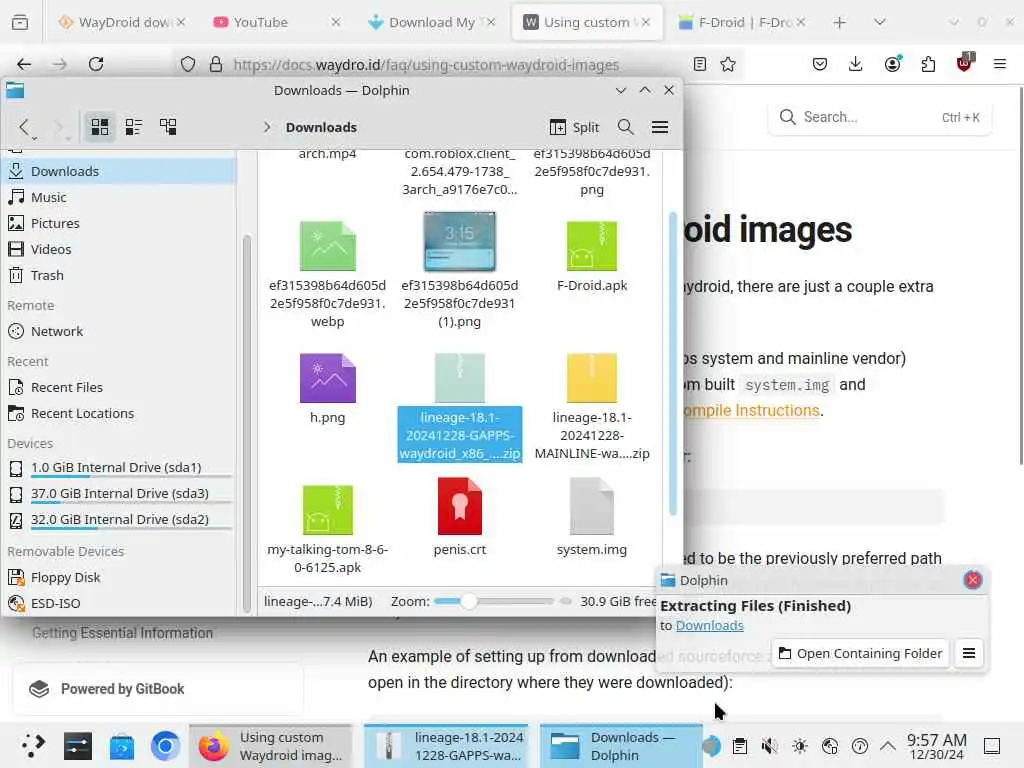Open Dolphin search tool
Image resolution: width=1024 pixels, height=768 pixels.
coord(626,127)
